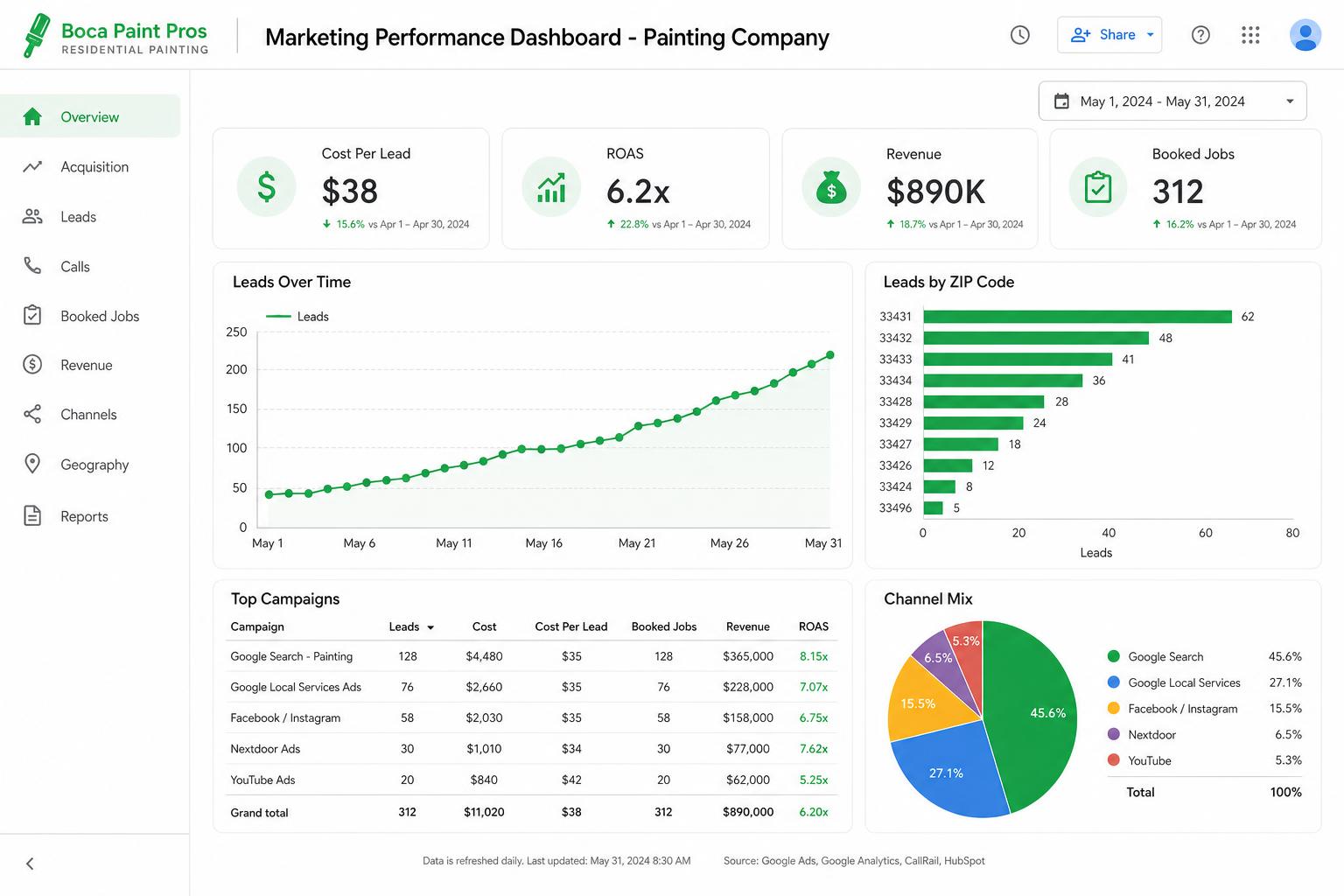Click the Share button
The height and width of the screenshot is (896, 1344).
tap(1109, 35)
